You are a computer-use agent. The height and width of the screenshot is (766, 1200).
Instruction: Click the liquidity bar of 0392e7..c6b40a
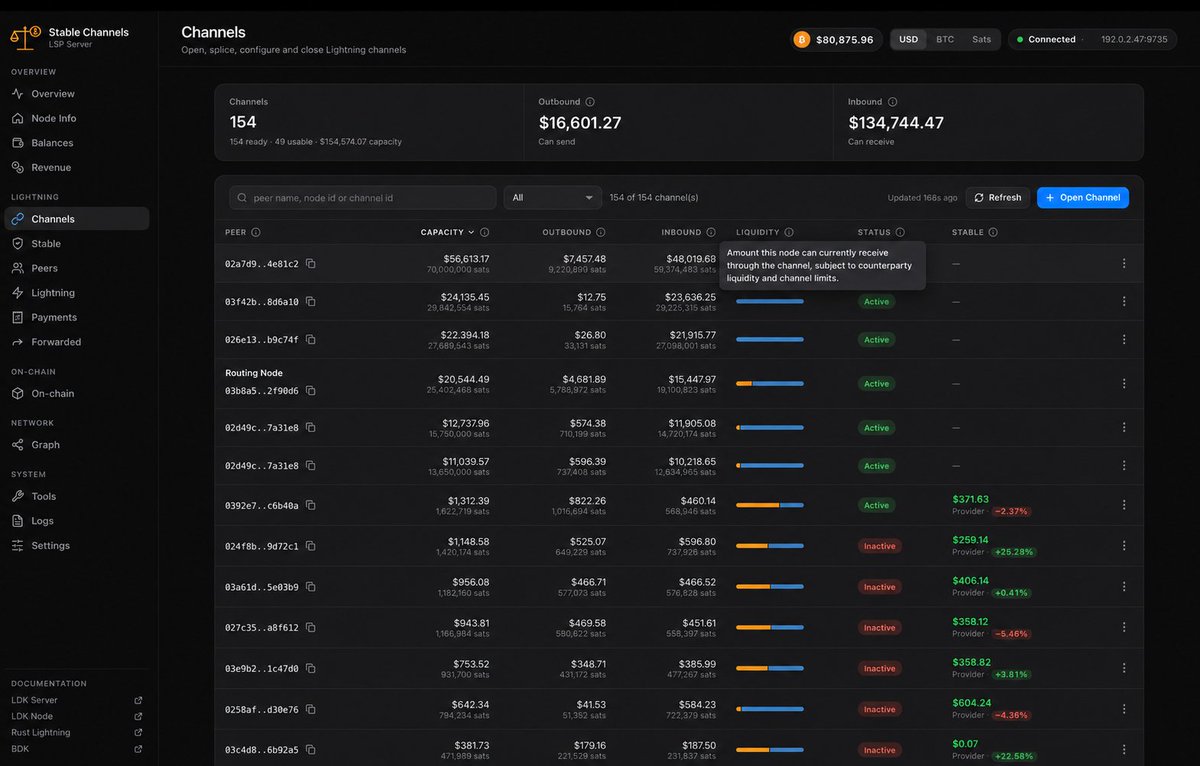click(x=770, y=506)
